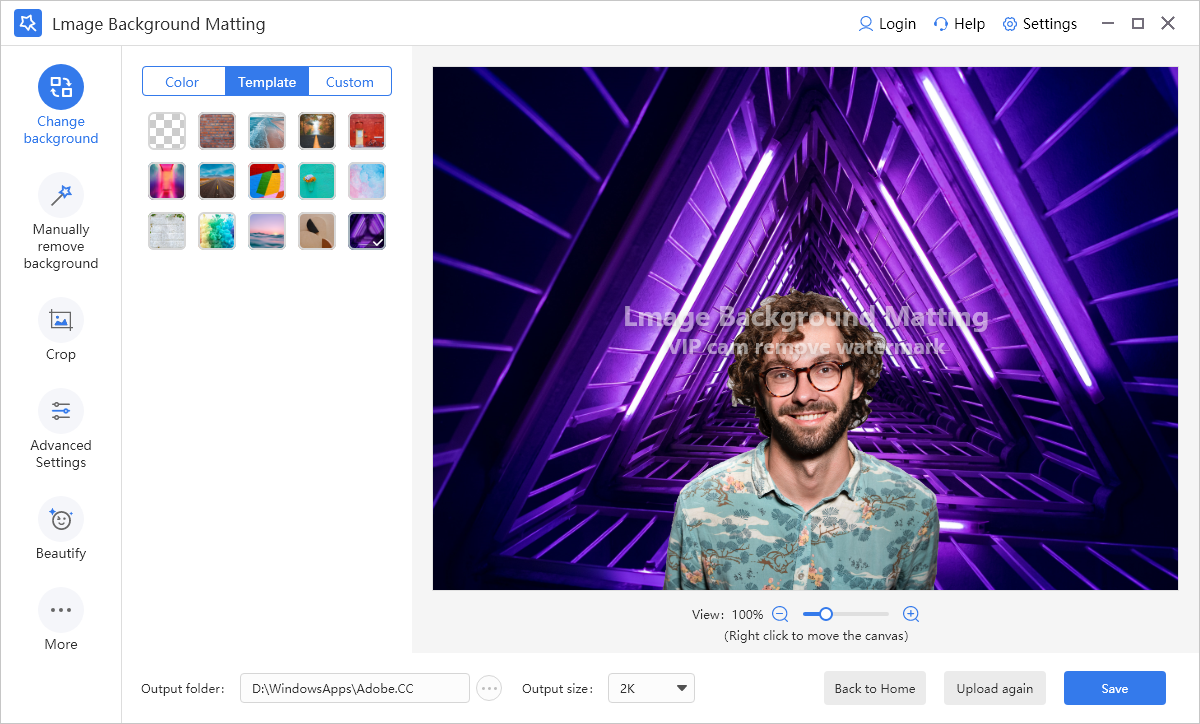Save the edited image
The image size is (1200, 724).
(x=1115, y=688)
